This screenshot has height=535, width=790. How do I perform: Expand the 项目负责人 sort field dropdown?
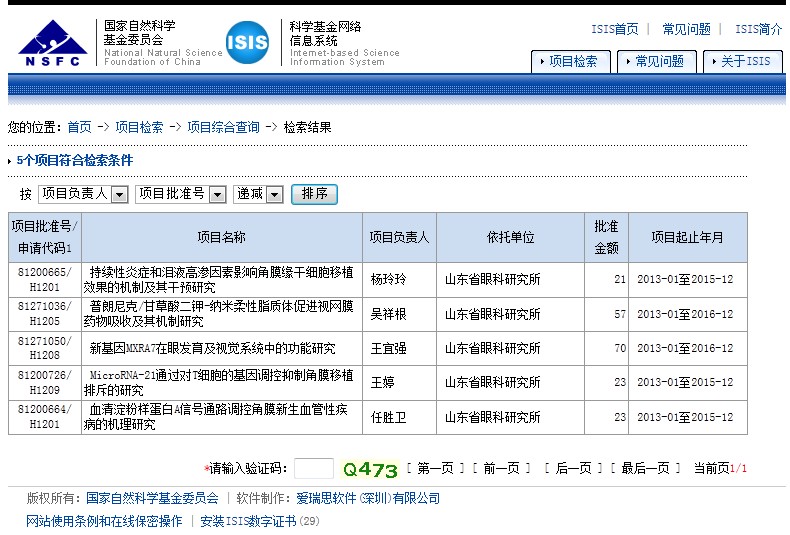[119, 194]
